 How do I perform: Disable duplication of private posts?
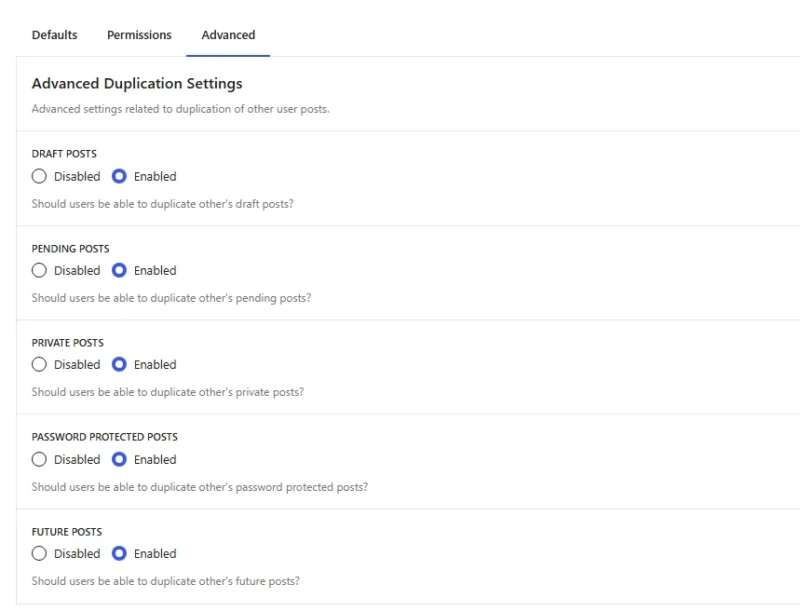40,365
